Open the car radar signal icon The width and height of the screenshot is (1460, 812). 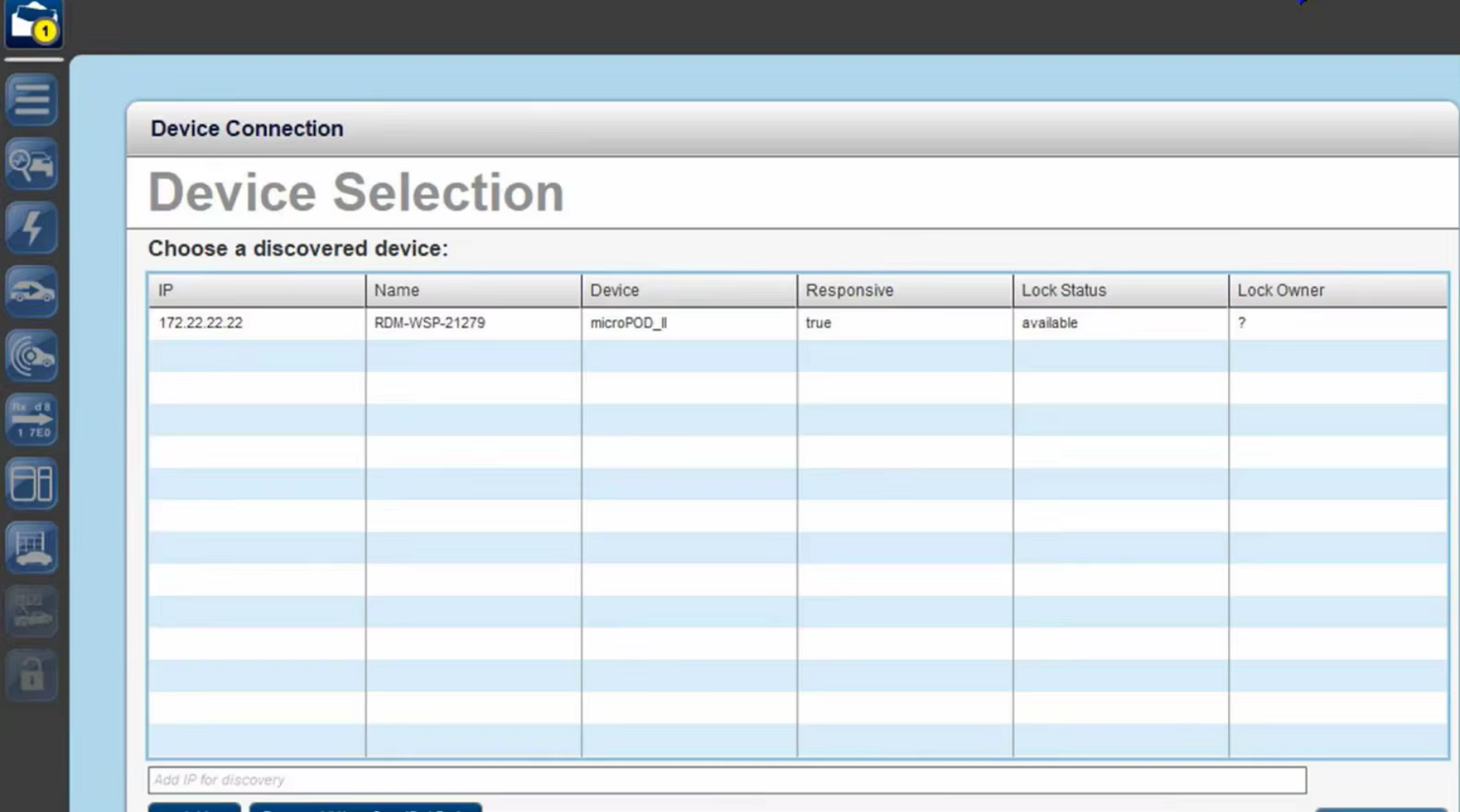click(x=32, y=356)
